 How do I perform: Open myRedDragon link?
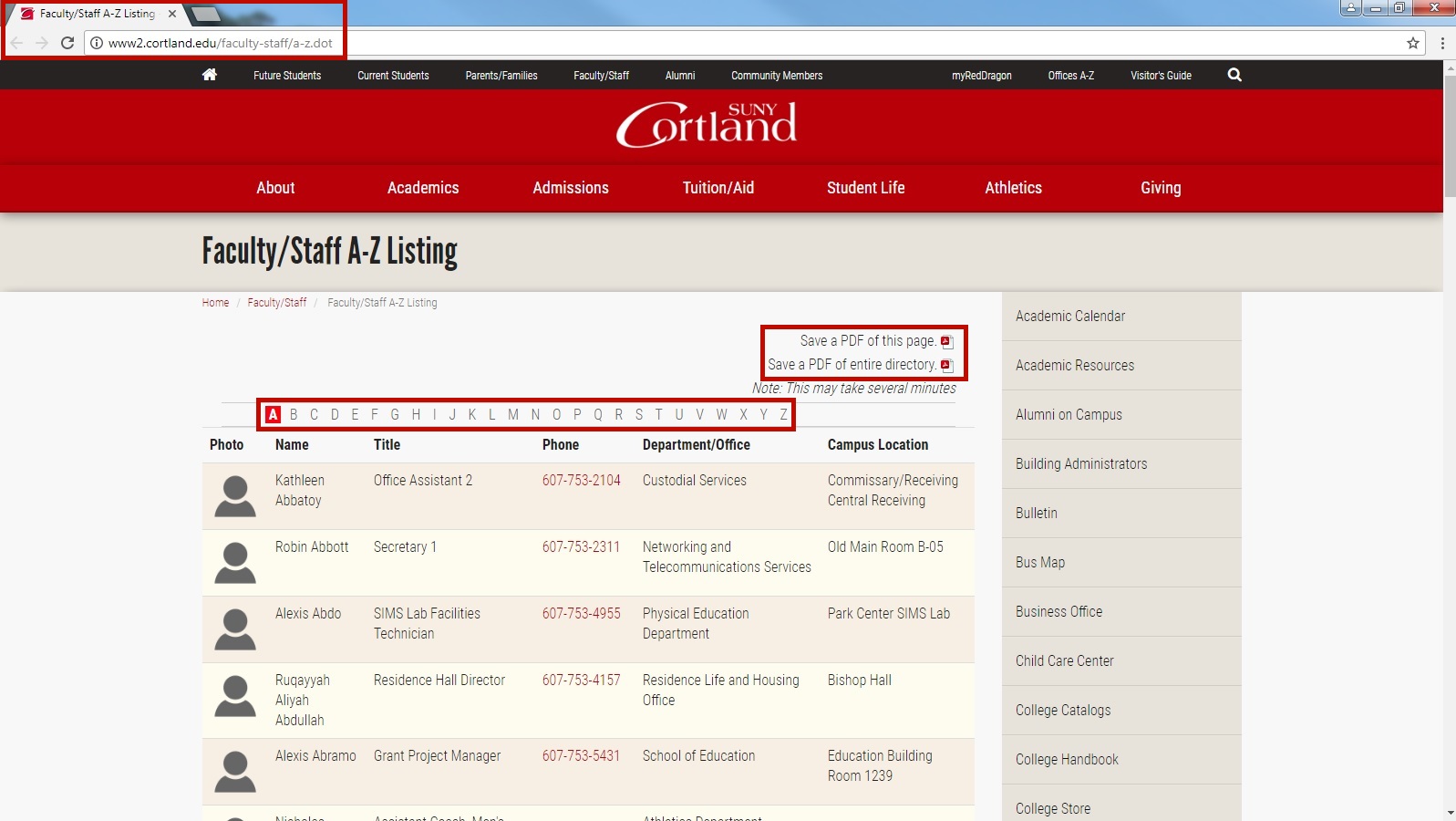[x=982, y=76]
